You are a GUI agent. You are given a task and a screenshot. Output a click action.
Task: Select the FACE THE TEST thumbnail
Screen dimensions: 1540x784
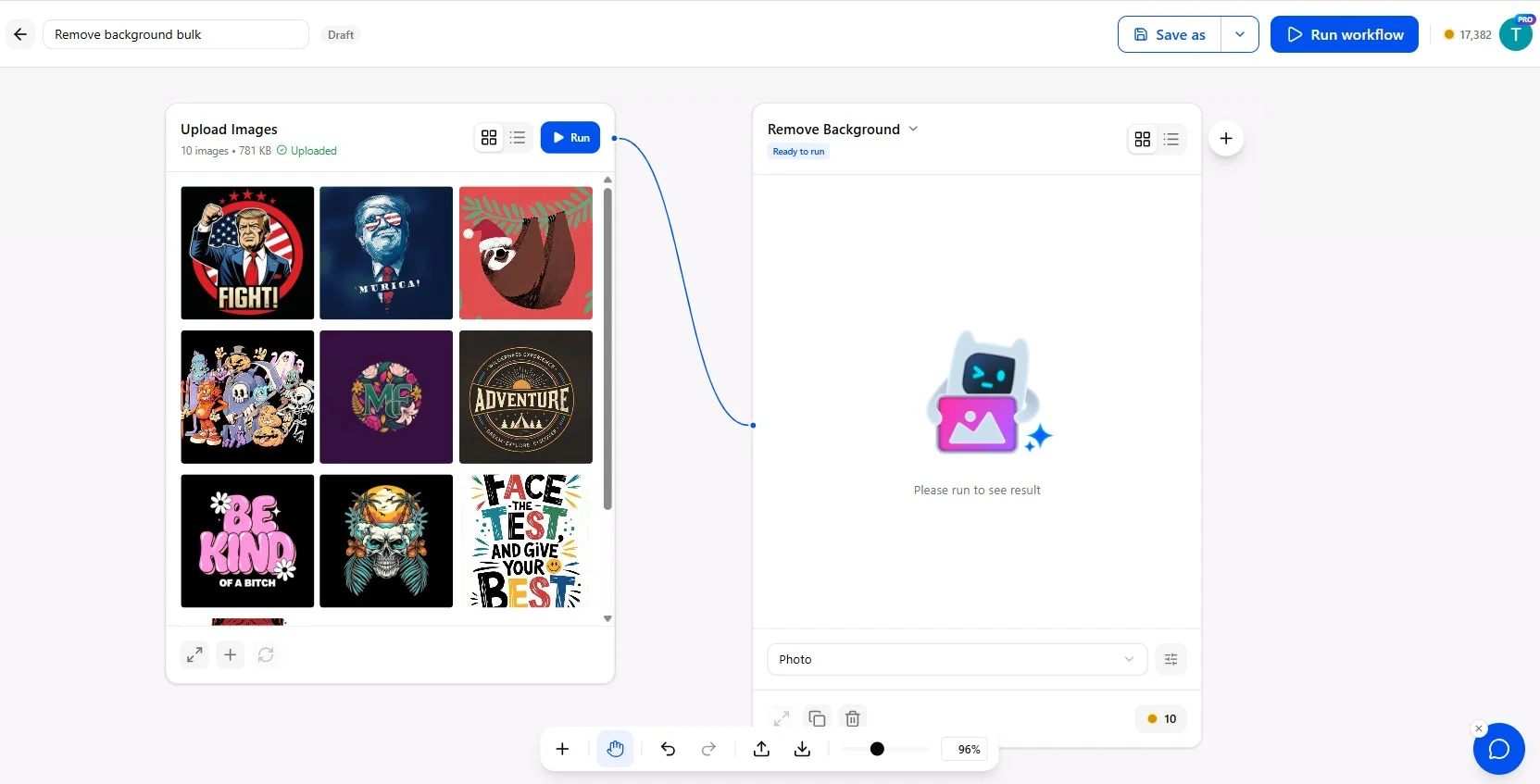click(x=526, y=541)
